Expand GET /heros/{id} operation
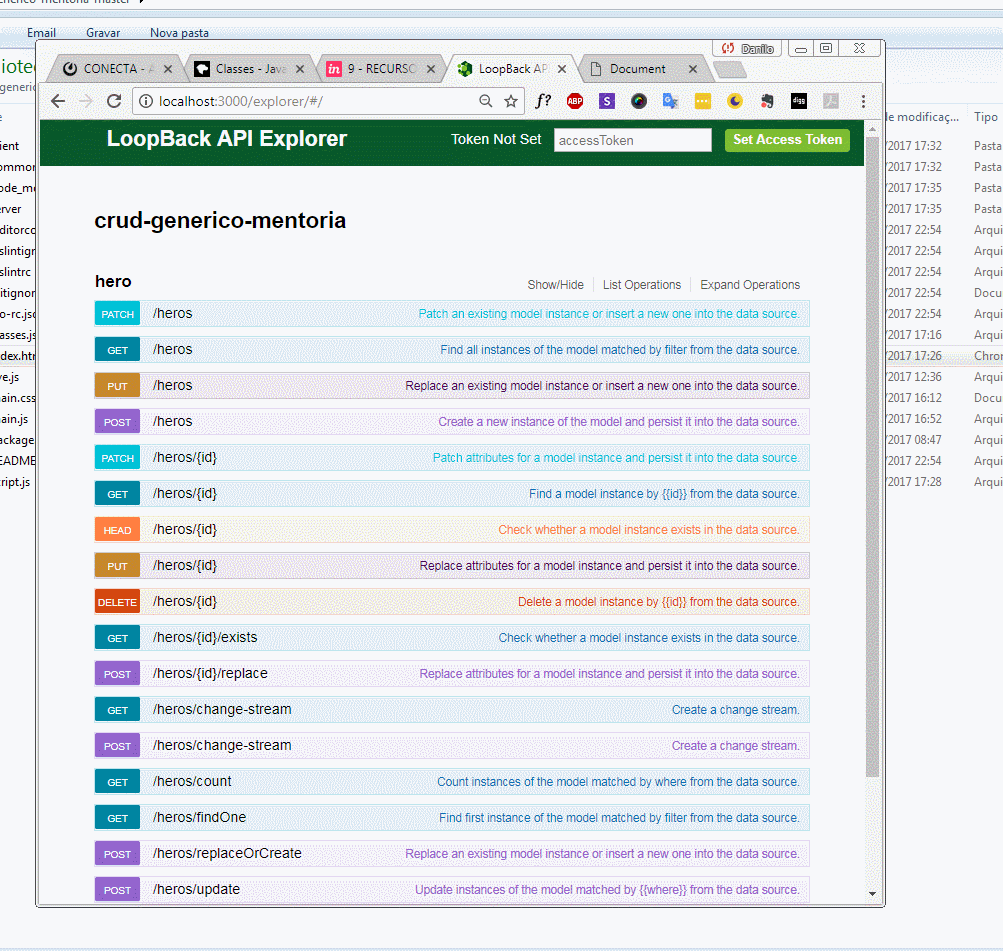This screenshot has width=1003, height=951. point(452,494)
